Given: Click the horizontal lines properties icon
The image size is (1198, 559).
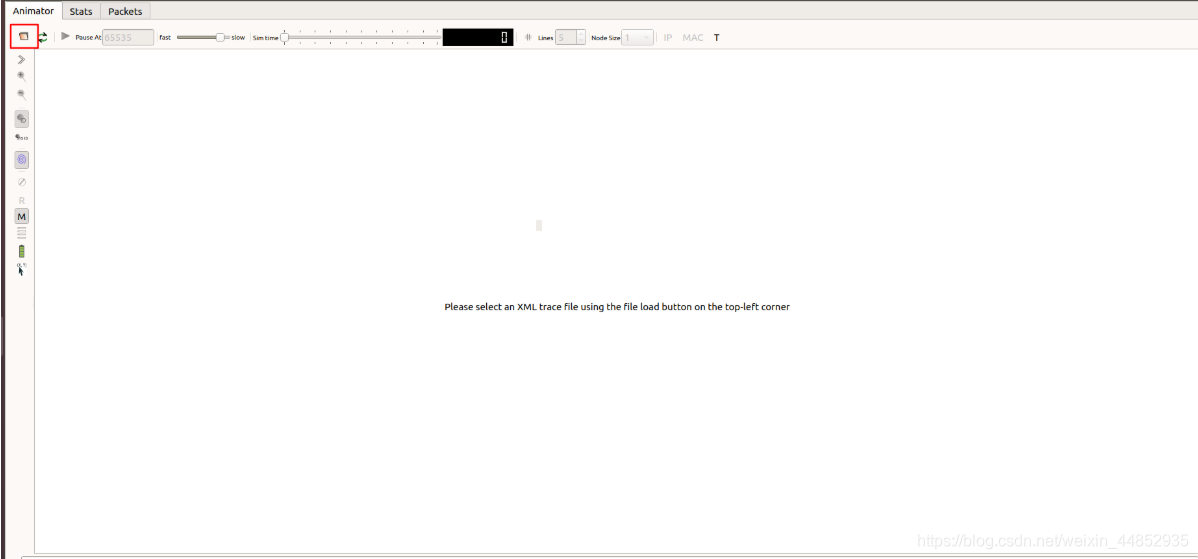Looking at the screenshot, I should pyautogui.click(x=22, y=233).
